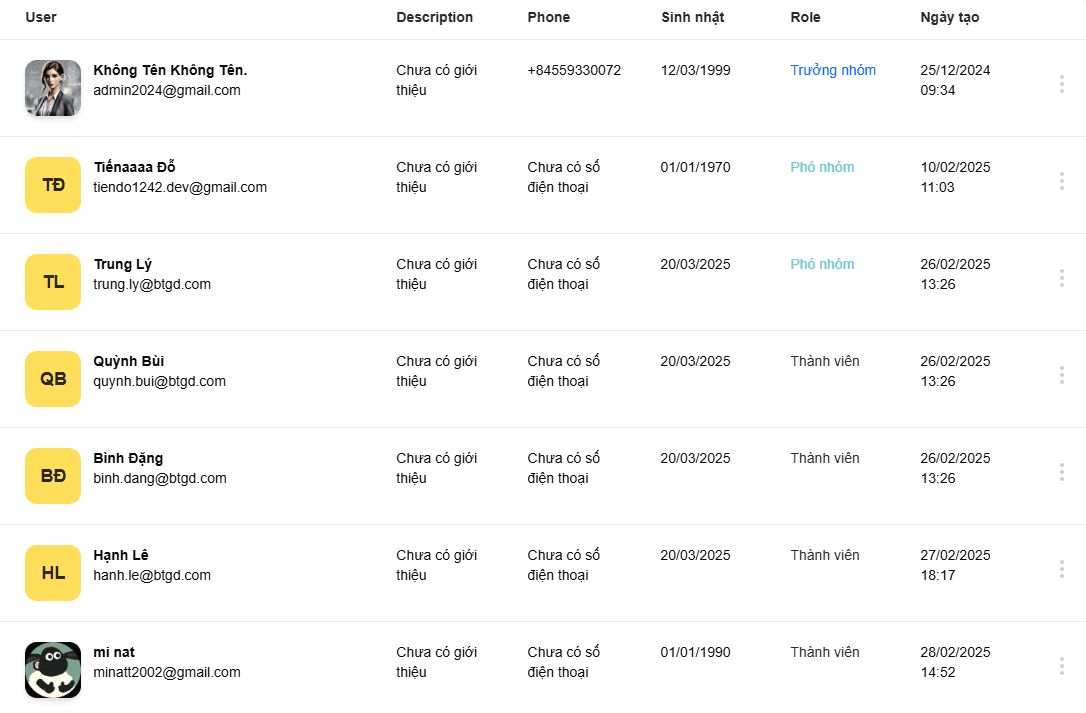The image size is (1086, 713).
Task: Click the QB yellow avatar badge
Action: [53, 379]
